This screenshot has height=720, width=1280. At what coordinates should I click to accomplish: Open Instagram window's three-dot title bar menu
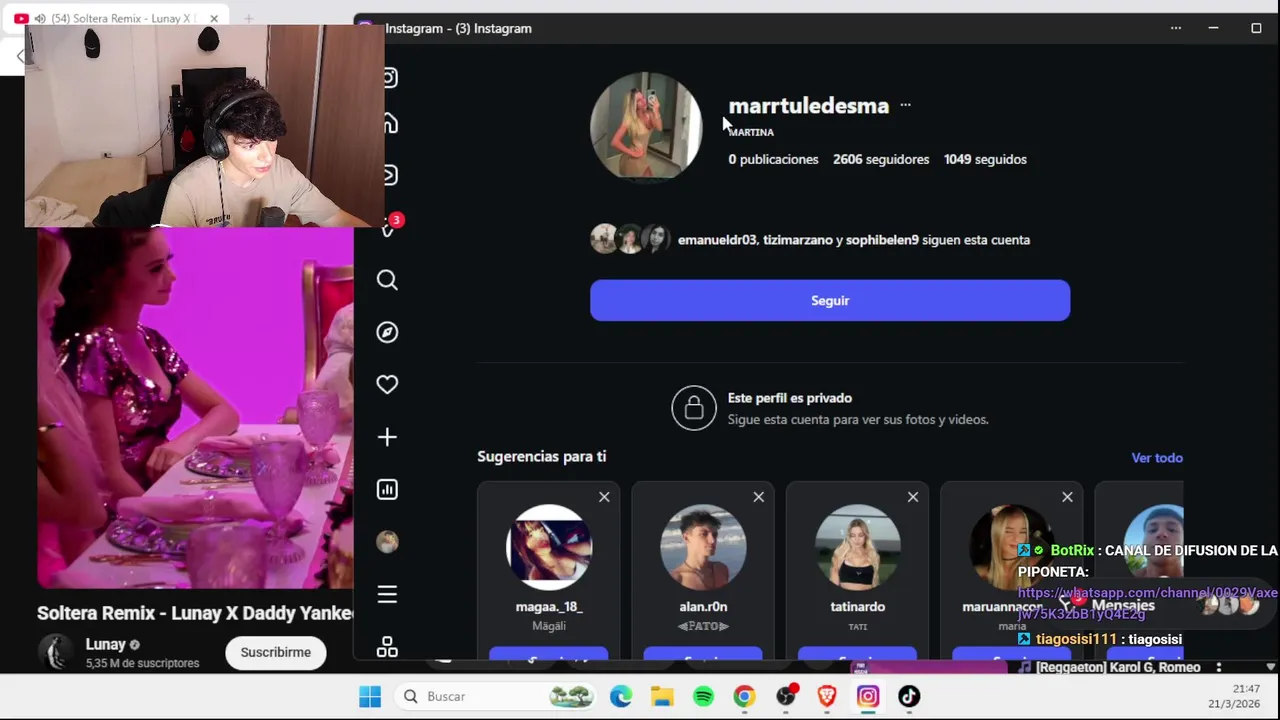pos(1176,28)
